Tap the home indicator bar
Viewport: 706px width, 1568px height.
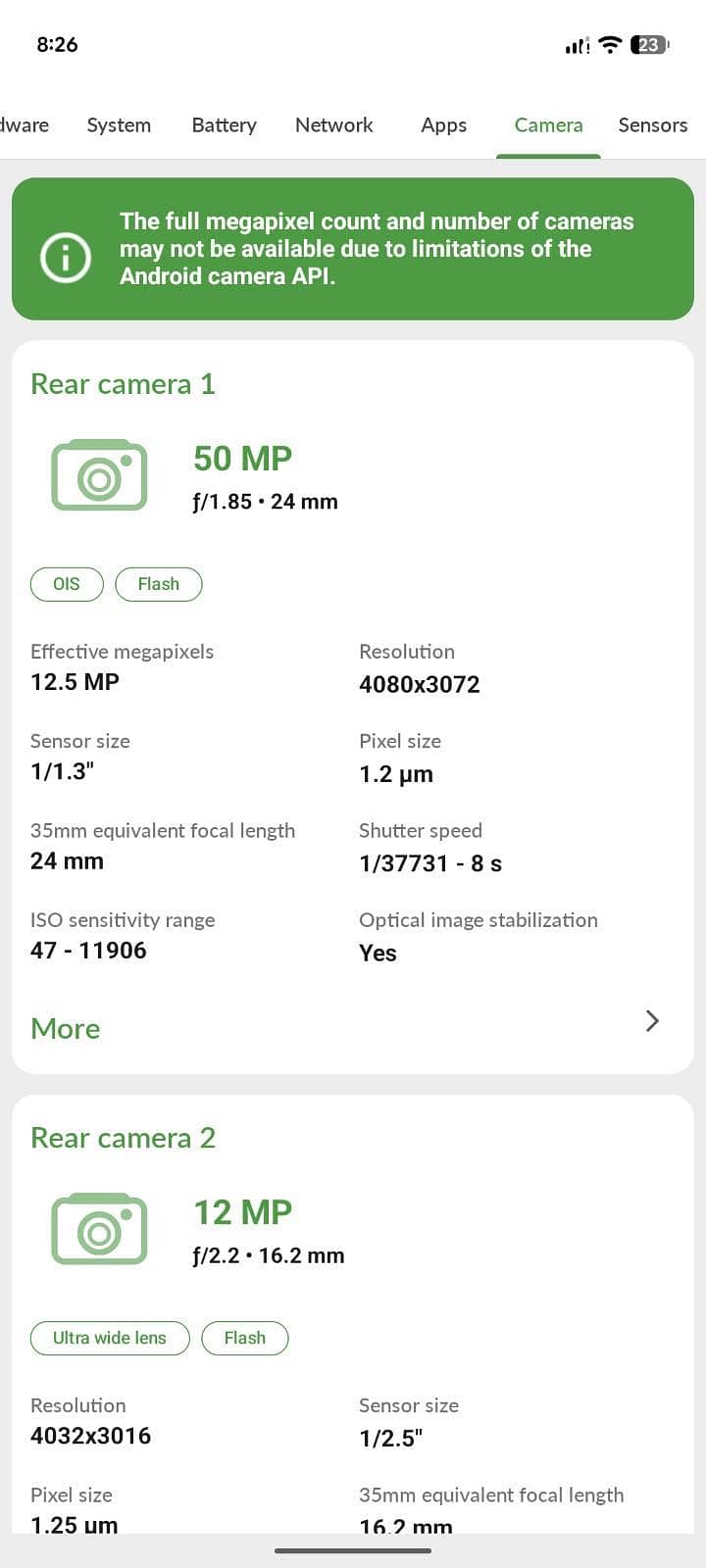coord(353,1550)
